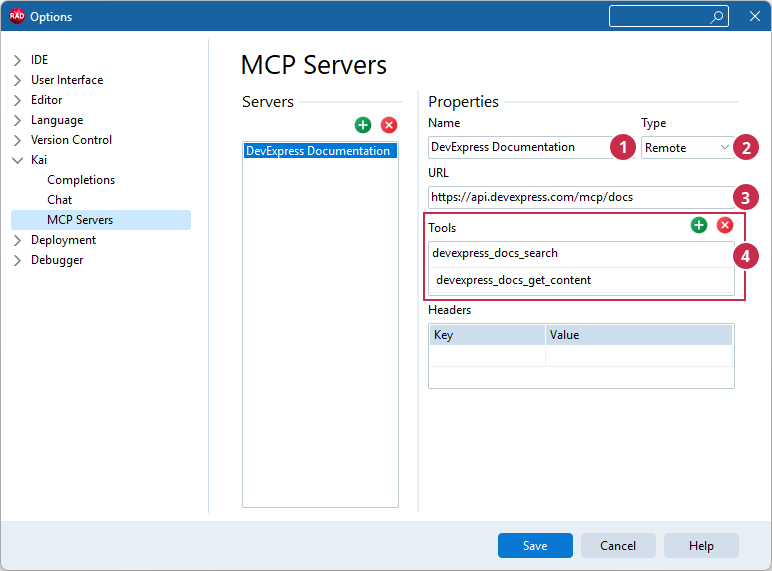Open the Chat options page

click(60, 200)
